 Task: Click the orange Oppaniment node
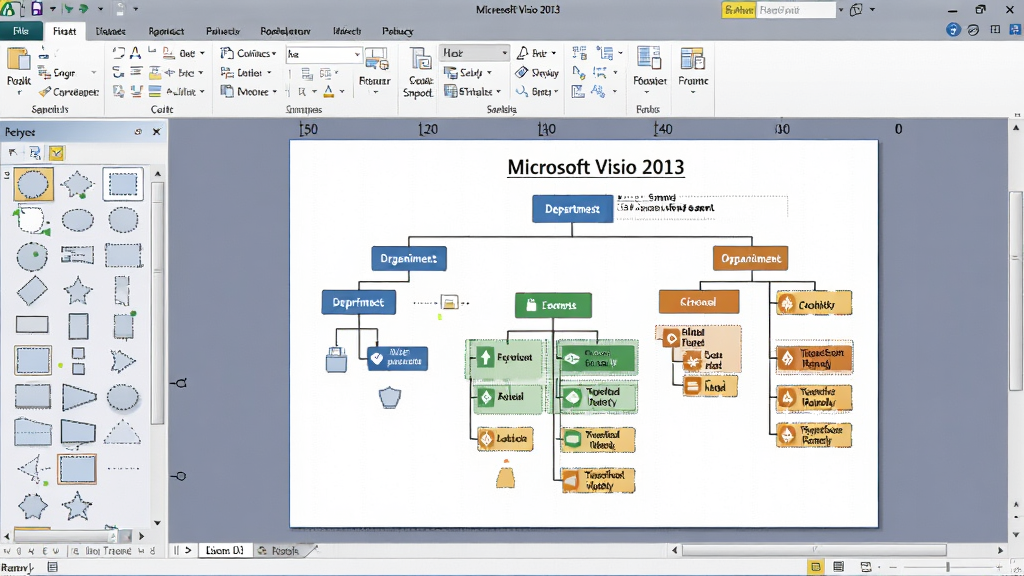pos(750,259)
